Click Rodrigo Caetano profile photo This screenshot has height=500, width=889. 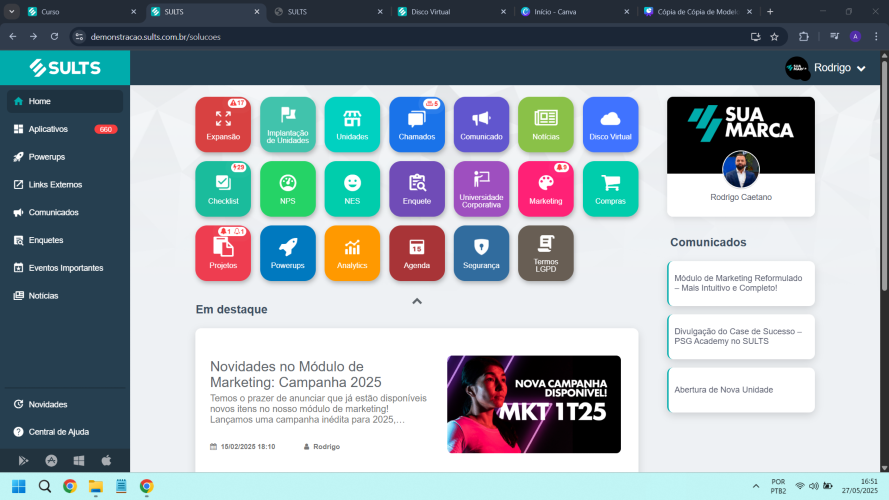tap(740, 169)
